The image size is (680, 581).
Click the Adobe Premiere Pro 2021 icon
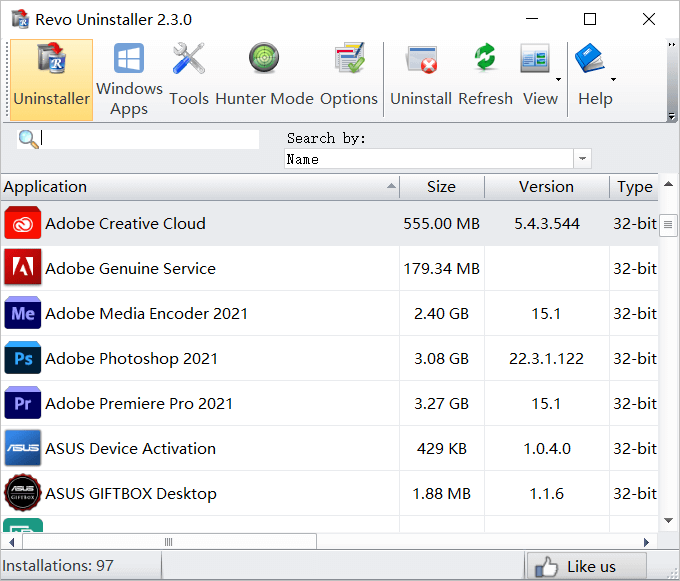[x=22, y=403]
